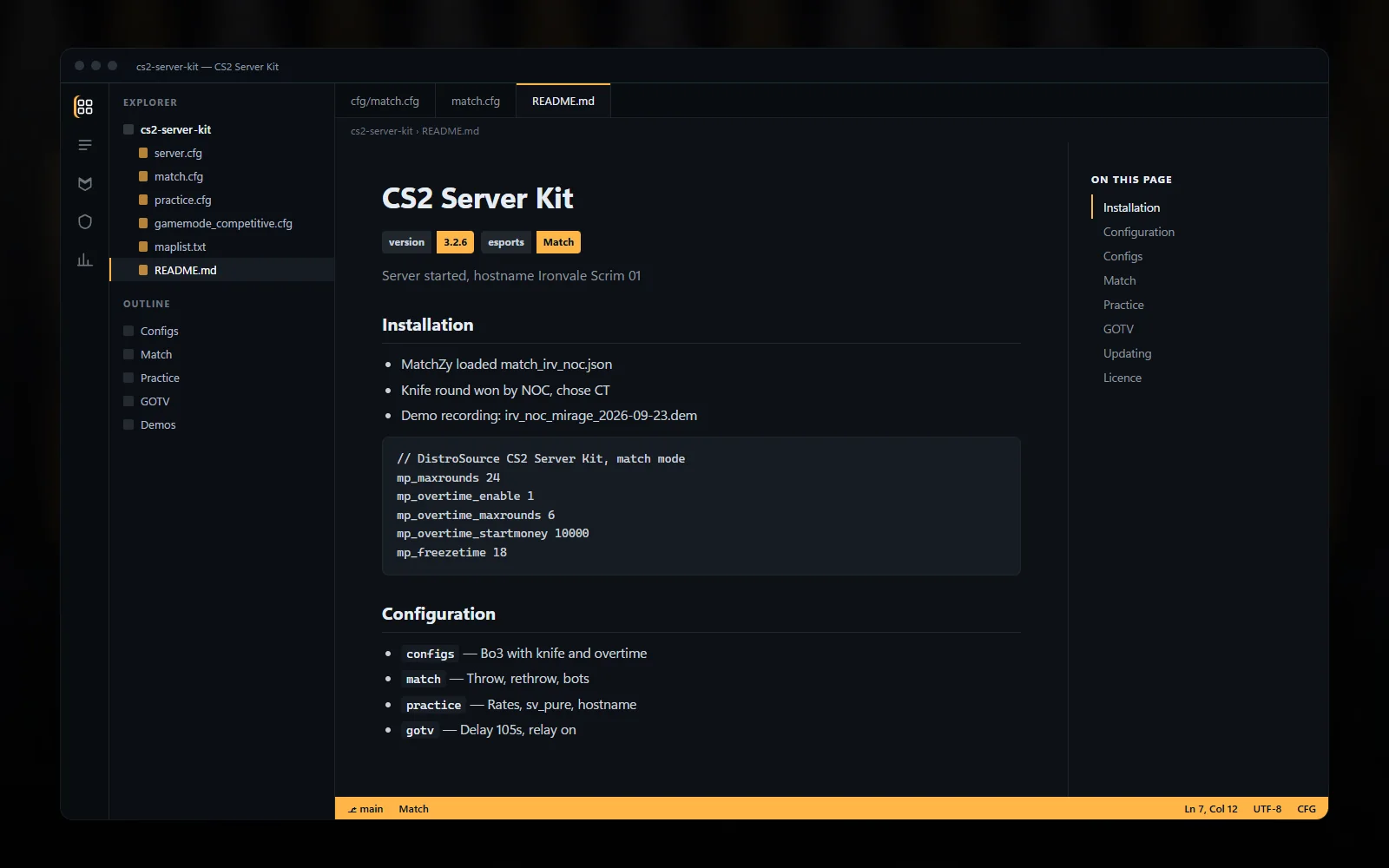Open the Explorer grid icon in activity bar

[x=84, y=107]
